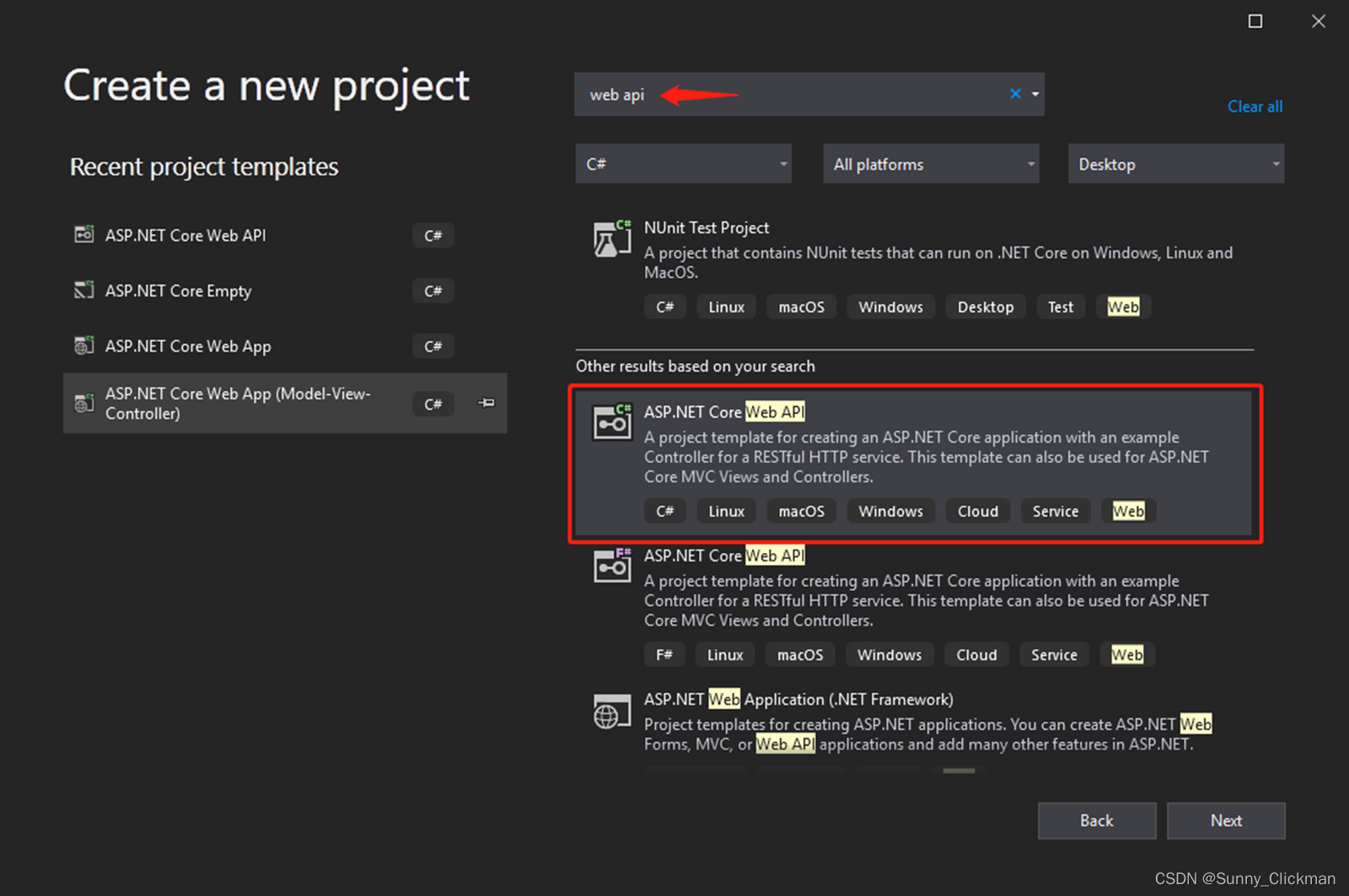Select recent ASP.NET Core Web API text
Viewport: 1349px width, 896px height.
click(185, 235)
